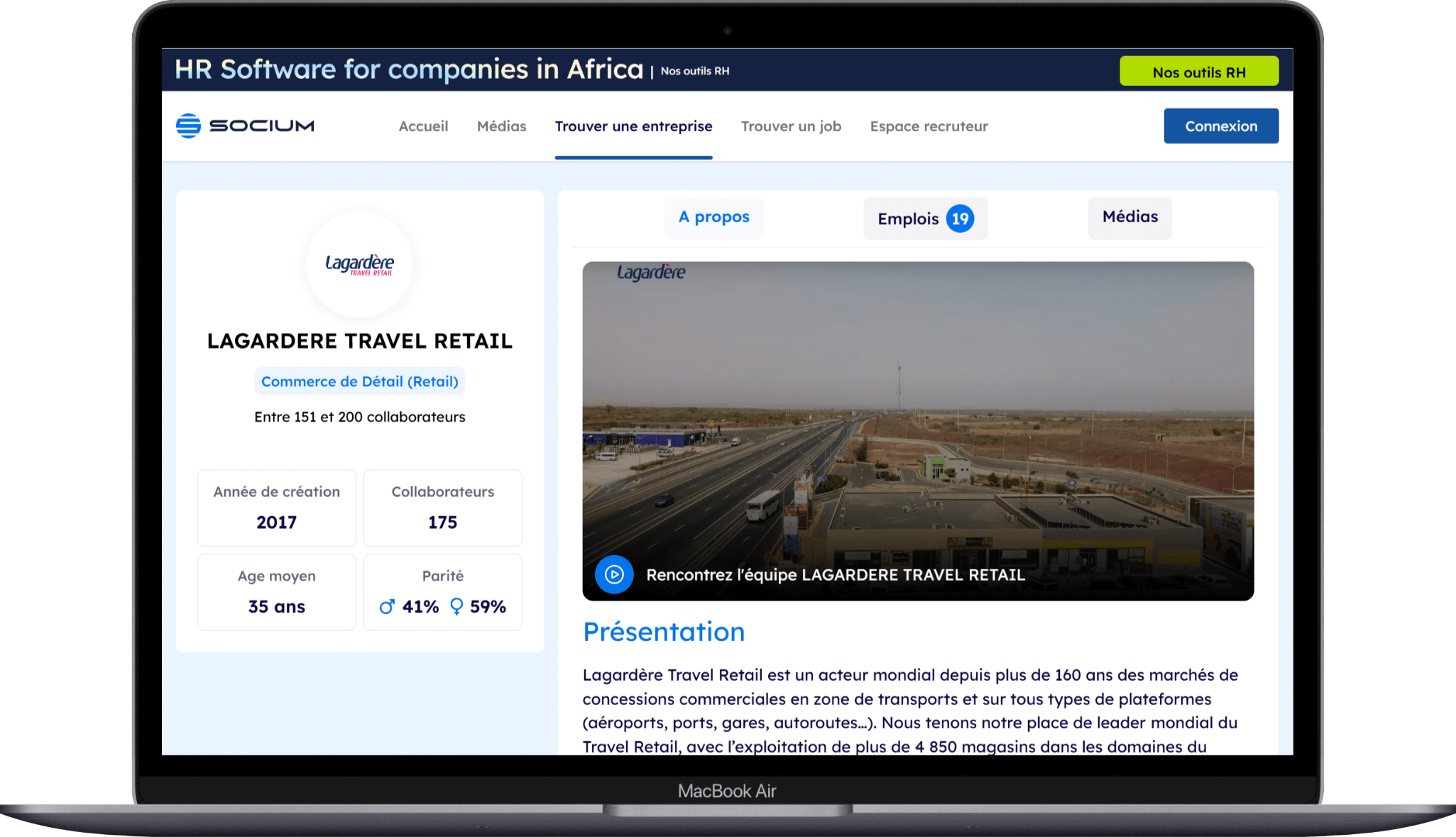The height and width of the screenshot is (837, 1456).
Task: Click the HR Software for companies banner text
Action: pyautogui.click(x=409, y=70)
